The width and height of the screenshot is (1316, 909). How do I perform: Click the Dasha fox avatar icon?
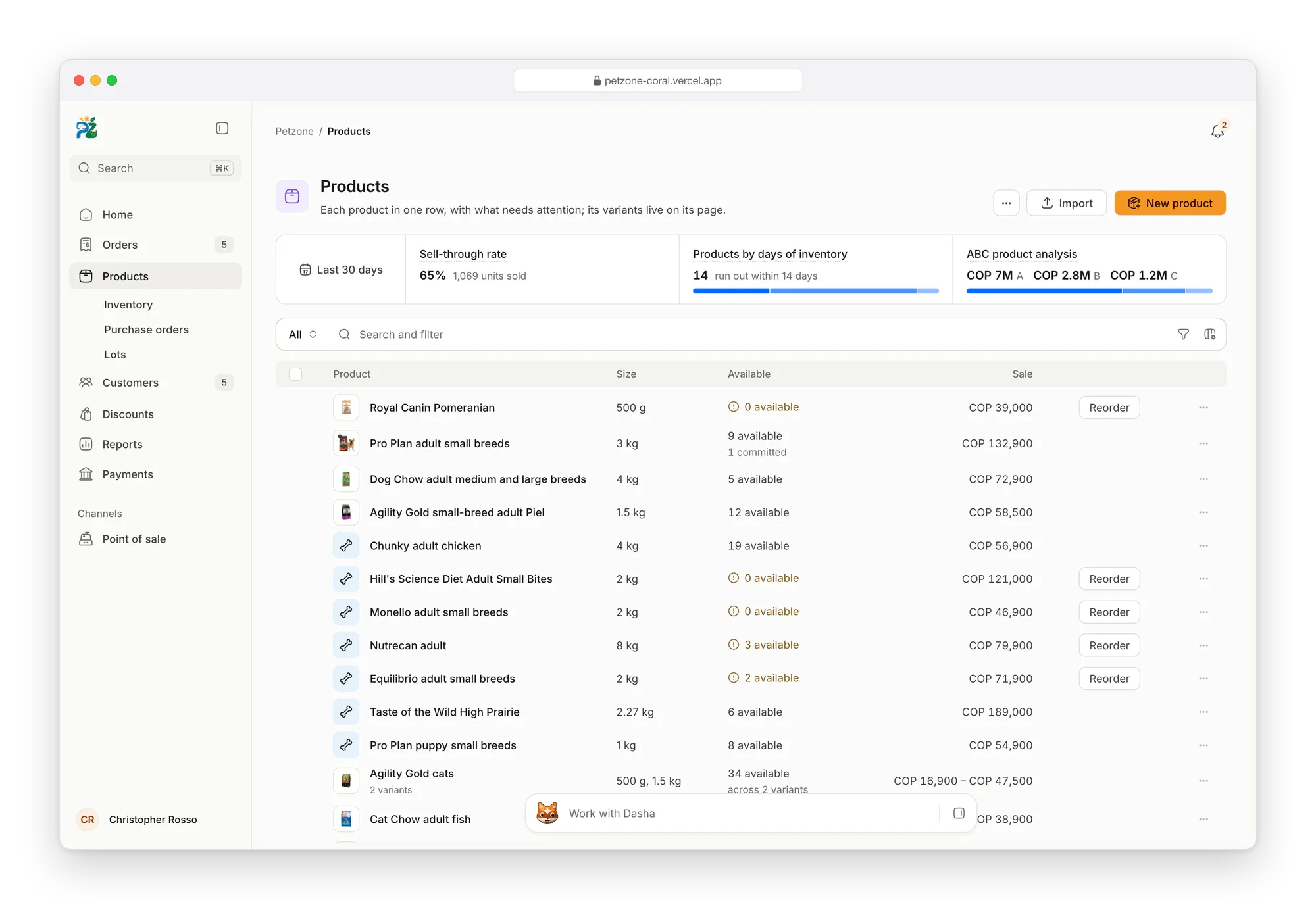[547, 813]
